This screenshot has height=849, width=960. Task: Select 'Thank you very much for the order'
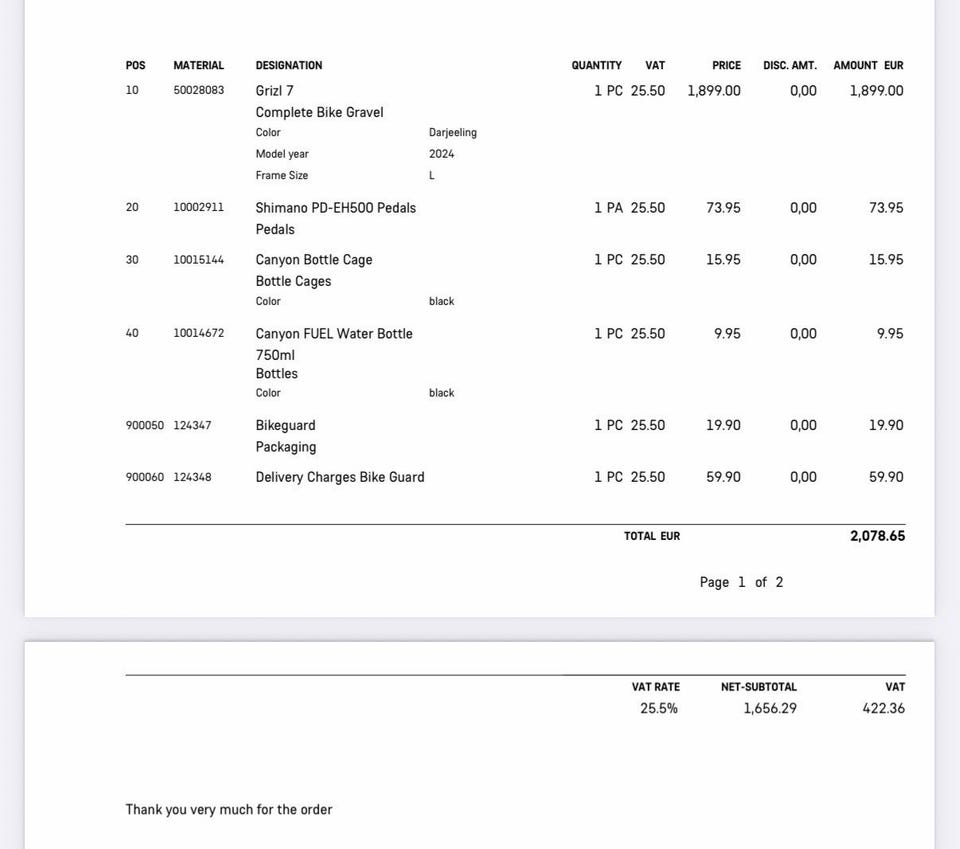click(x=229, y=809)
